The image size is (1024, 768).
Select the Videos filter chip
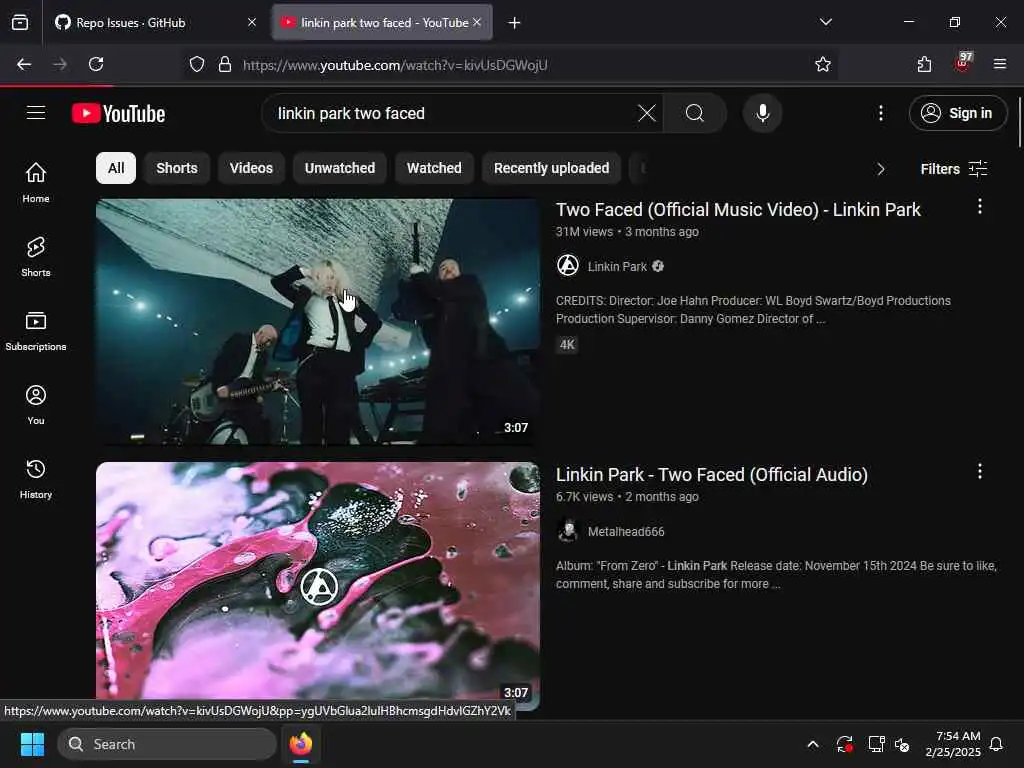(x=251, y=168)
